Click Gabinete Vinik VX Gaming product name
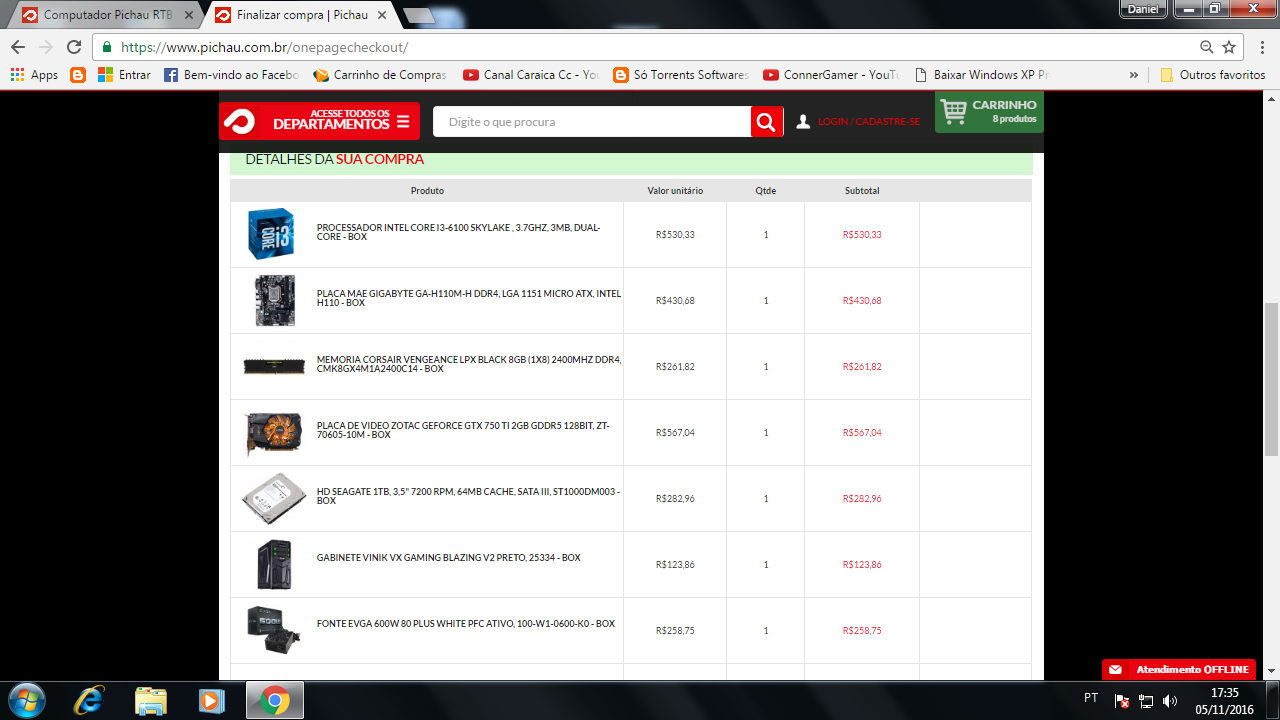Image resolution: width=1280 pixels, height=720 pixels. [449, 558]
